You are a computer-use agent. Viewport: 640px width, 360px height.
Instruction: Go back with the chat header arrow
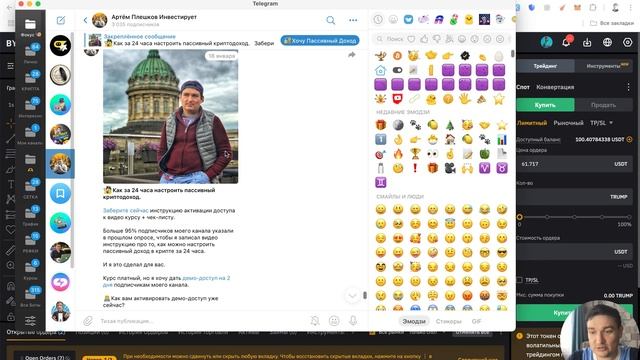(x=85, y=20)
